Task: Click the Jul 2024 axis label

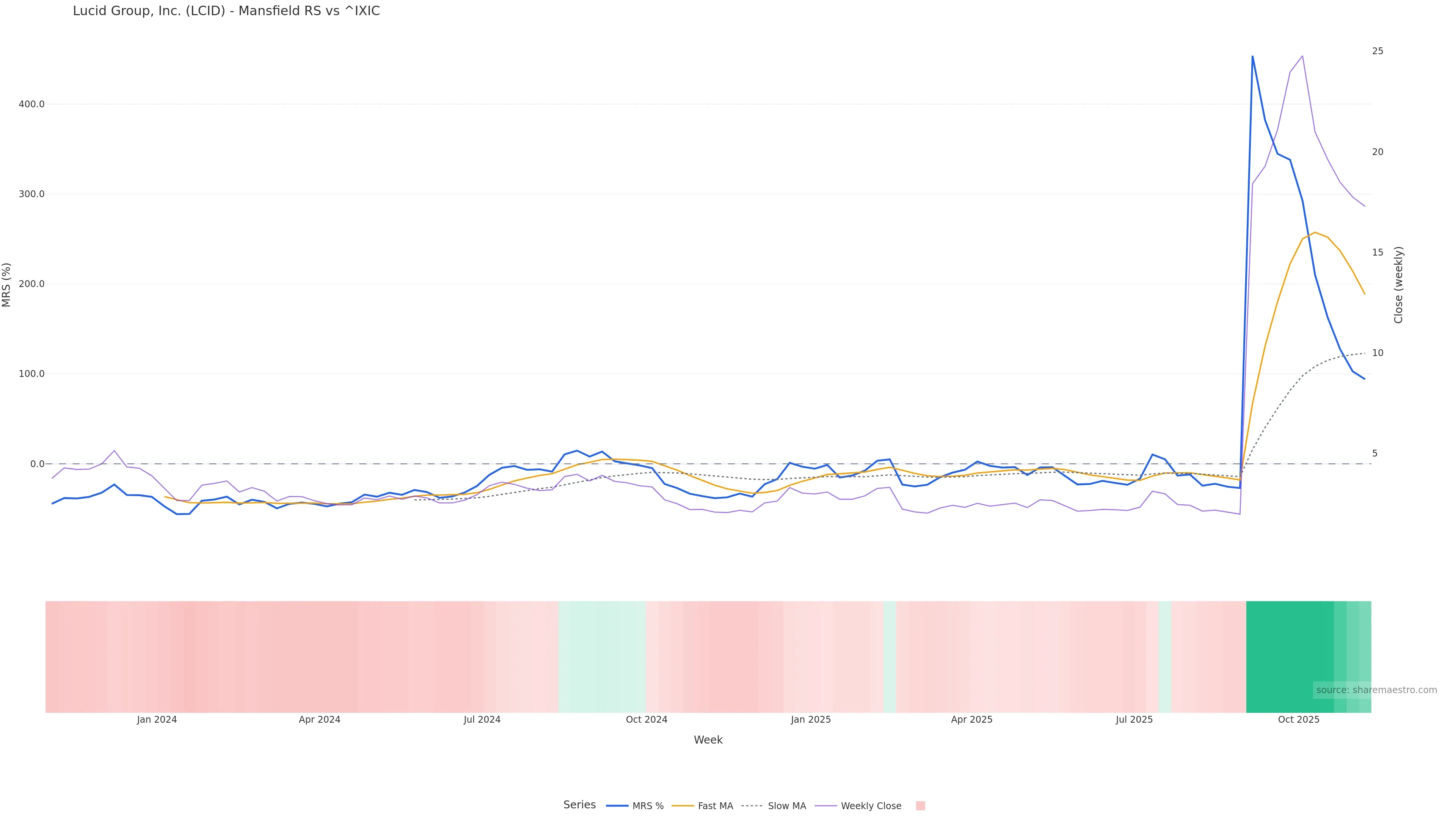Action: click(x=482, y=720)
